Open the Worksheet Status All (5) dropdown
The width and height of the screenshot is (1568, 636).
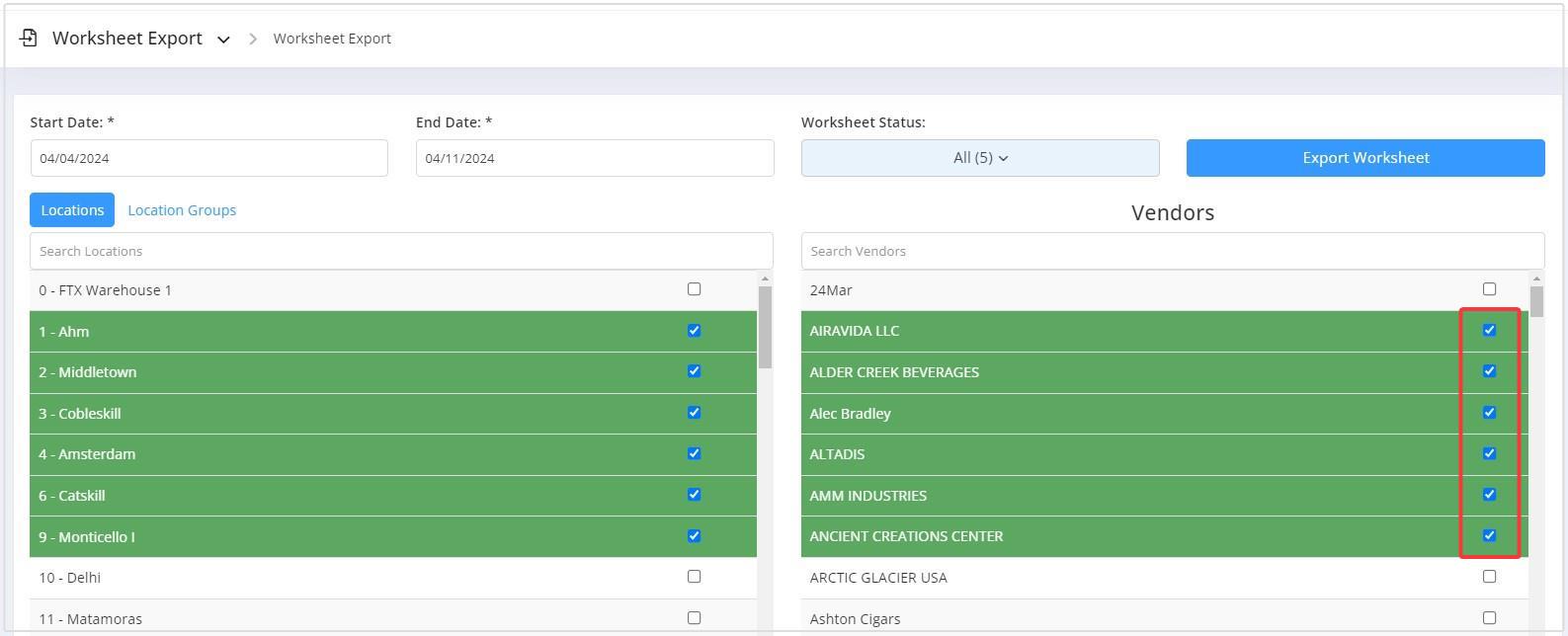(x=979, y=158)
